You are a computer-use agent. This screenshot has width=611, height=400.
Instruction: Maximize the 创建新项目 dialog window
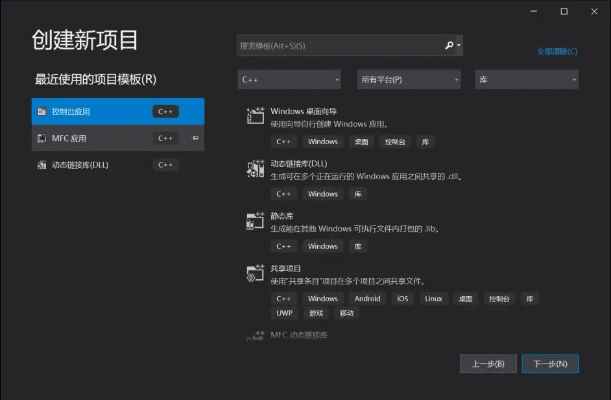[564, 12]
